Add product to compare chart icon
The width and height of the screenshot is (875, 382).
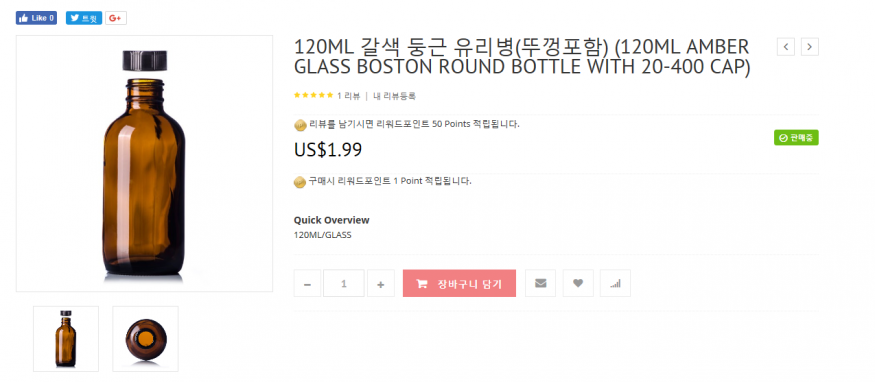coord(615,283)
